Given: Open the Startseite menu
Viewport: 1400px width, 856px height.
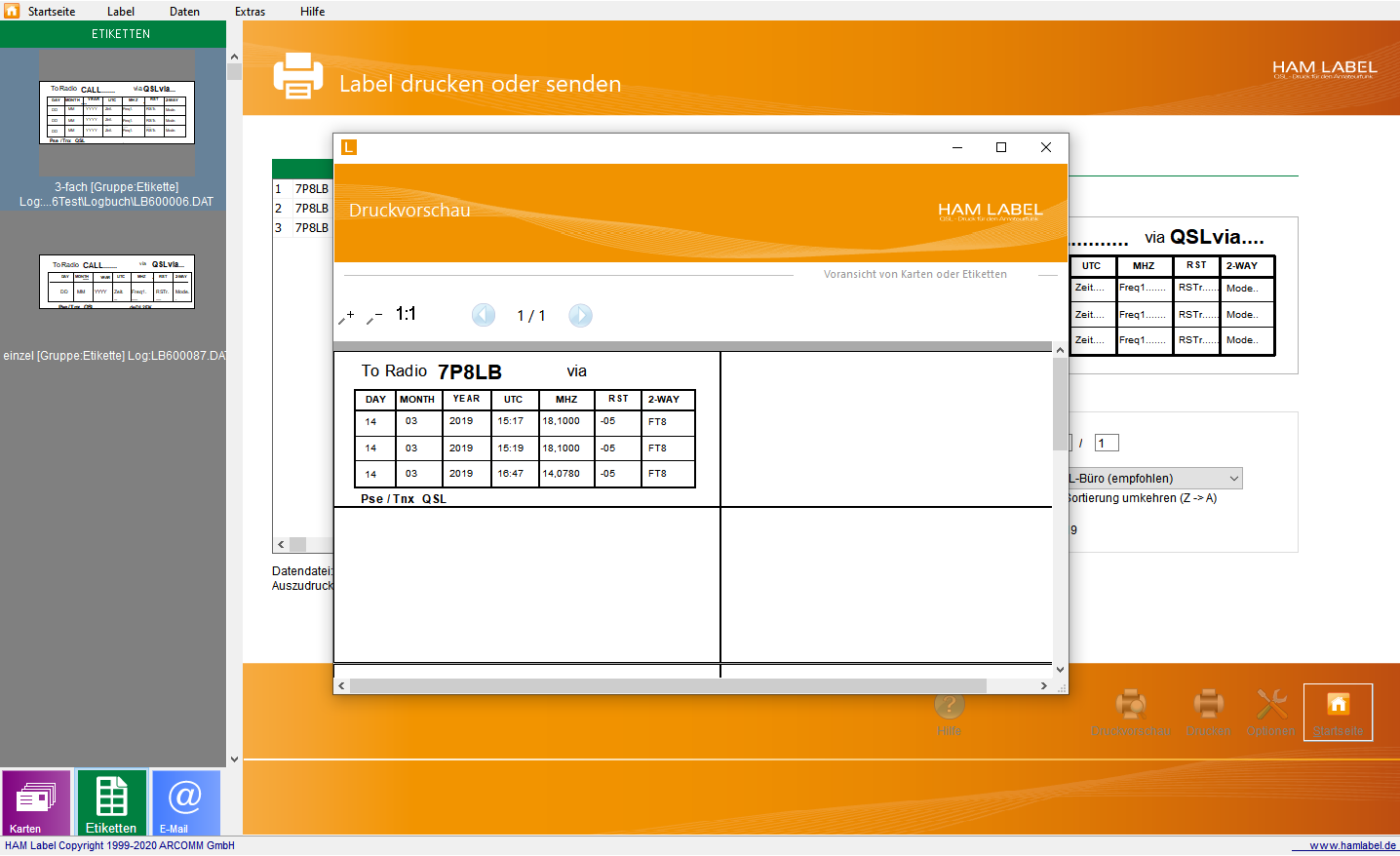Looking at the screenshot, I should [x=52, y=12].
